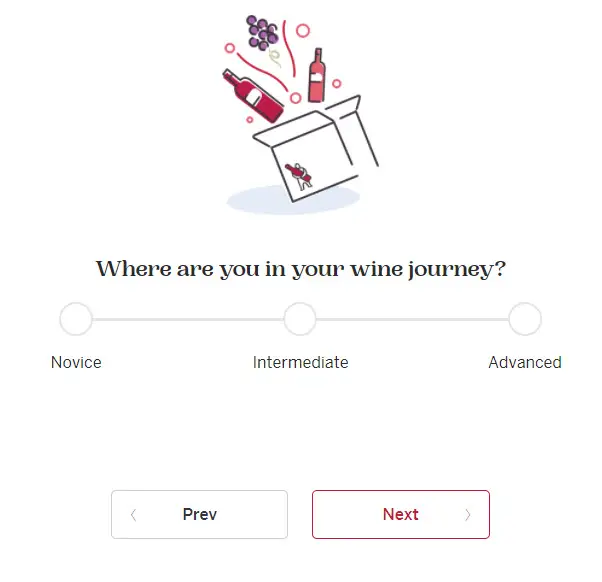
Task: Click the wine journey question heading
Action: point(301,269)
